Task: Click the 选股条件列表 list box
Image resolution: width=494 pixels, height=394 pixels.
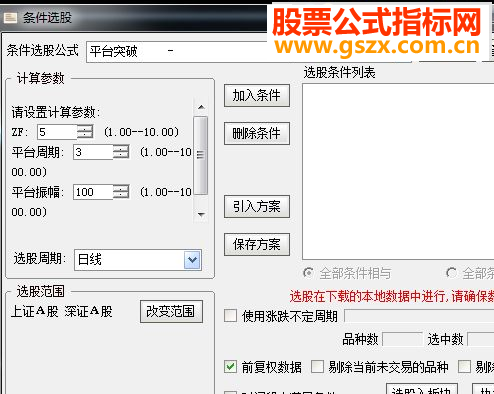Action: [x=398, y=171]
